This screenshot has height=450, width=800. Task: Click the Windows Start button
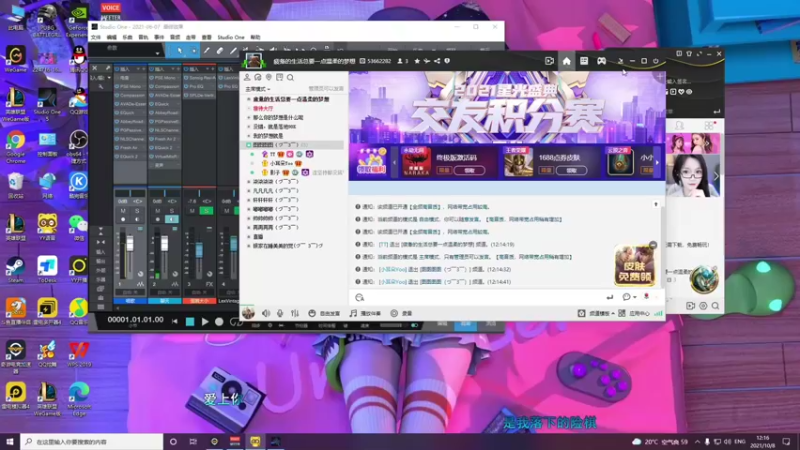point(10,441)
